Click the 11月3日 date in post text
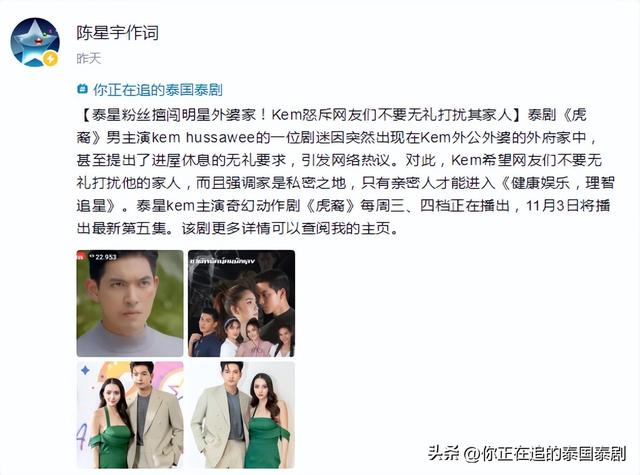 [x=550, y=205]
